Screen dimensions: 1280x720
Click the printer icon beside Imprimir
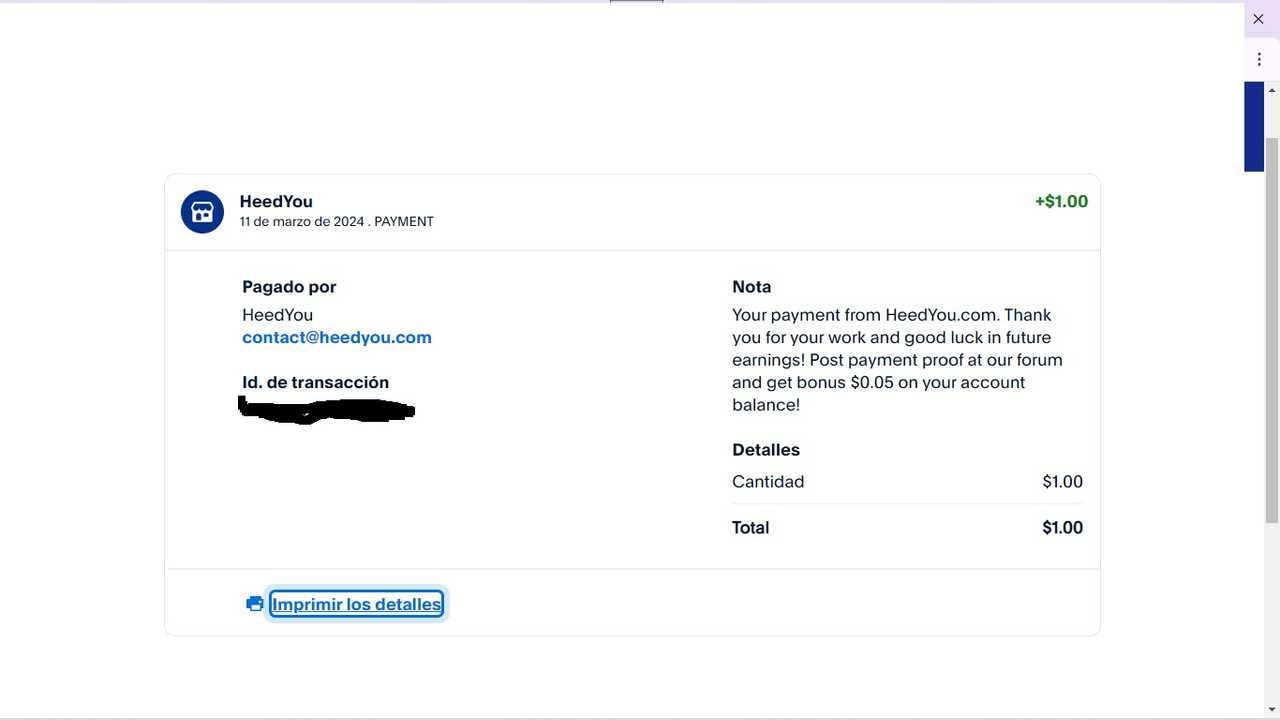click(255, 604)
